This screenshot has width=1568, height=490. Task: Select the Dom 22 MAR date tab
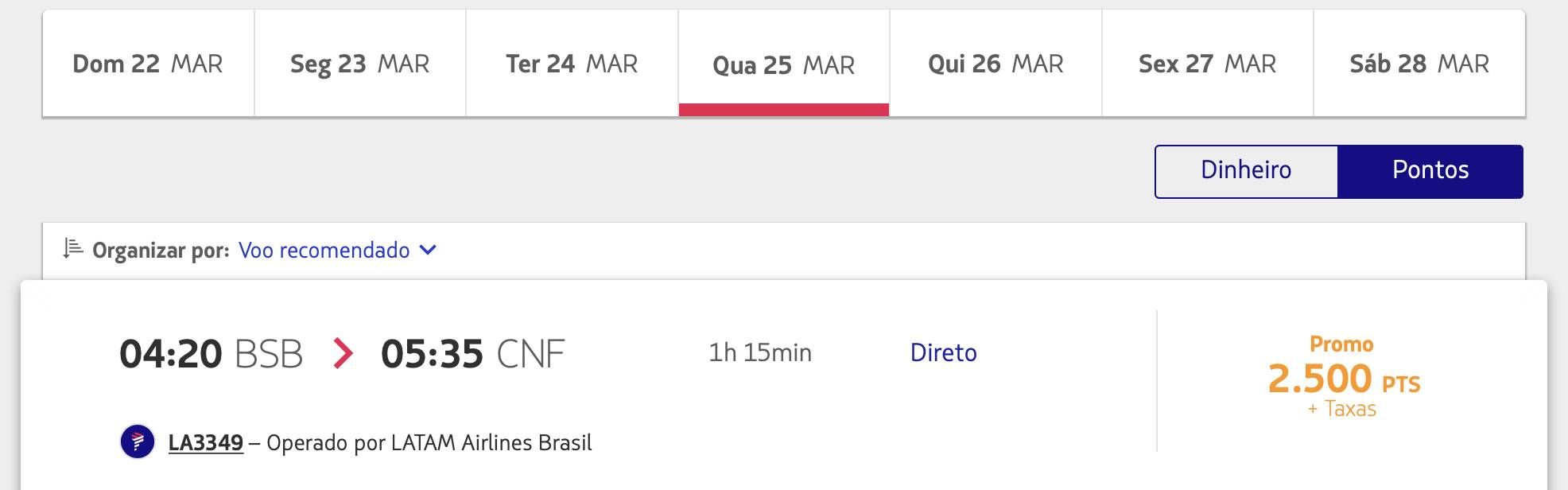[x=148, y=64]
